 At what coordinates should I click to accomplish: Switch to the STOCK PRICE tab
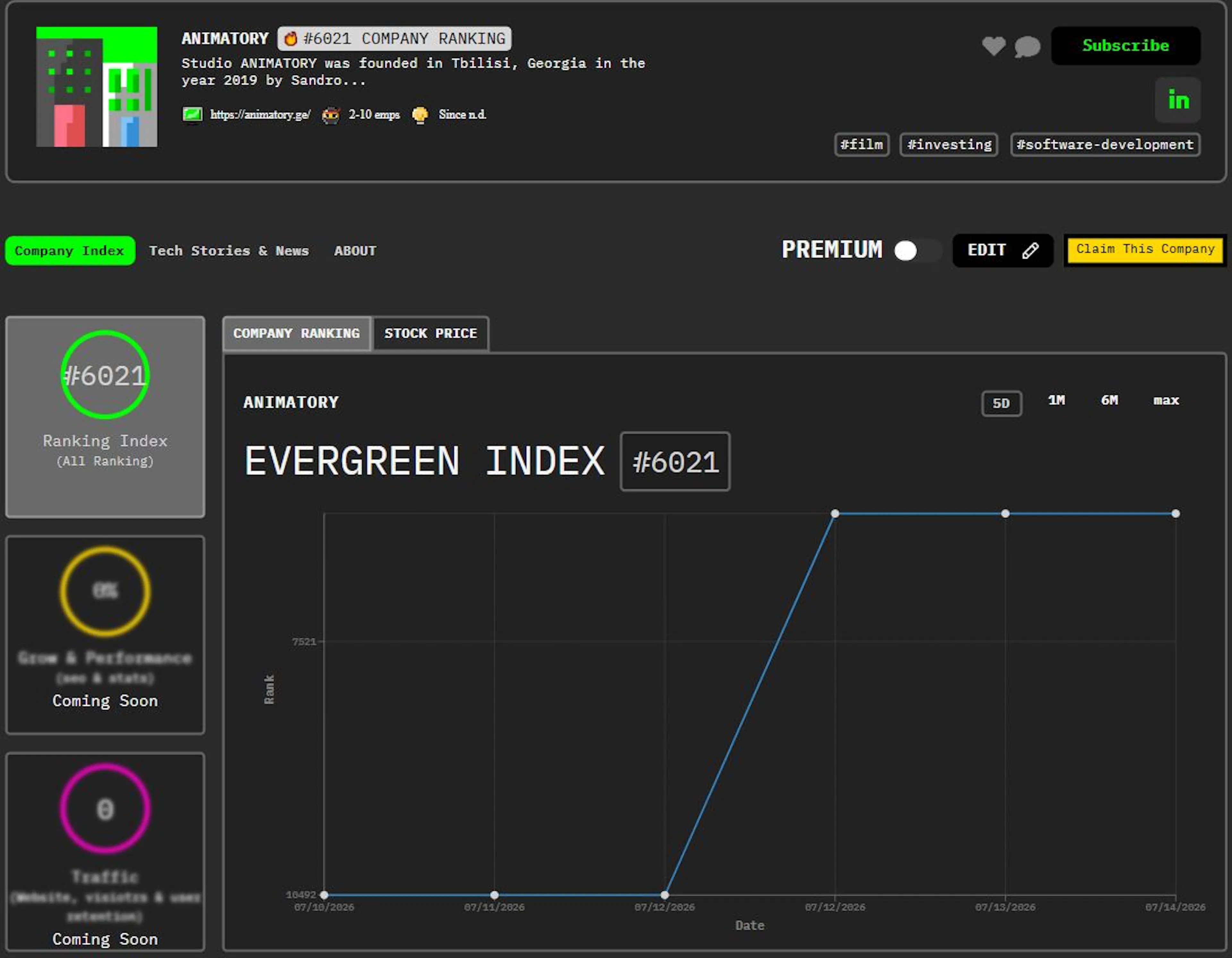pyautogui.click(x=431, y=333)
